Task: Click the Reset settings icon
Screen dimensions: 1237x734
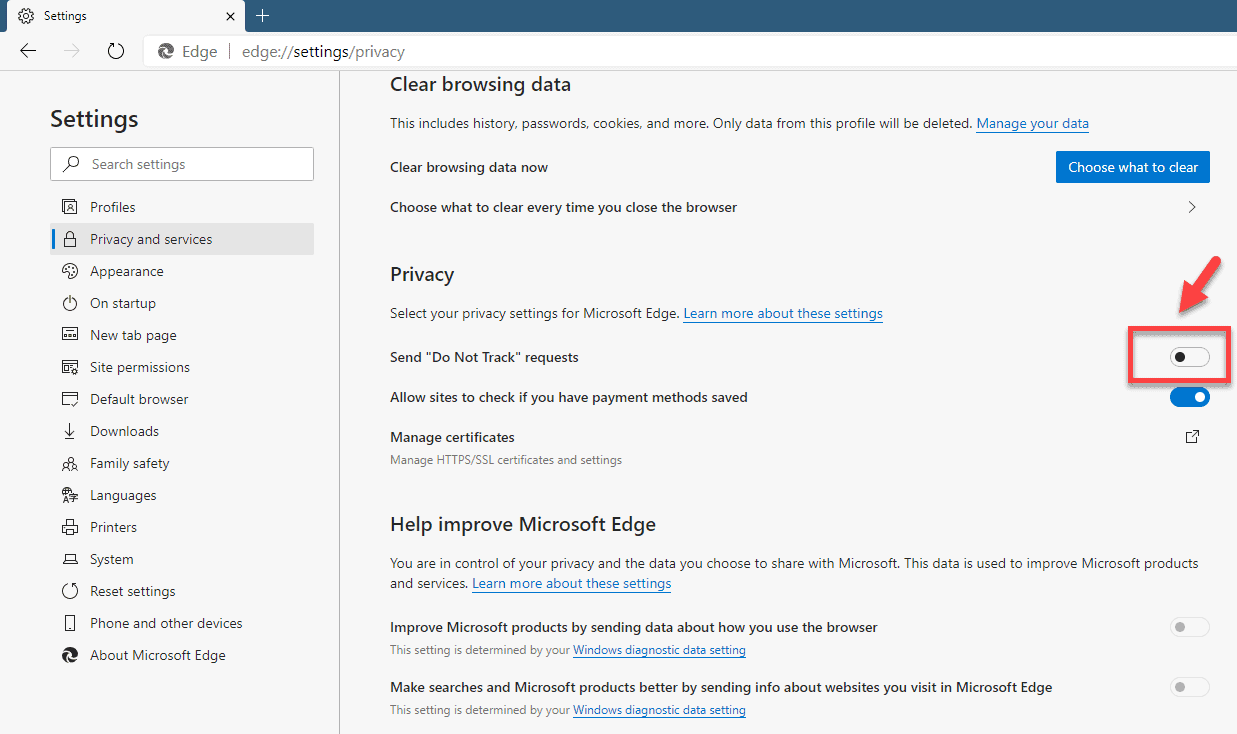Action: pos(70,591)
